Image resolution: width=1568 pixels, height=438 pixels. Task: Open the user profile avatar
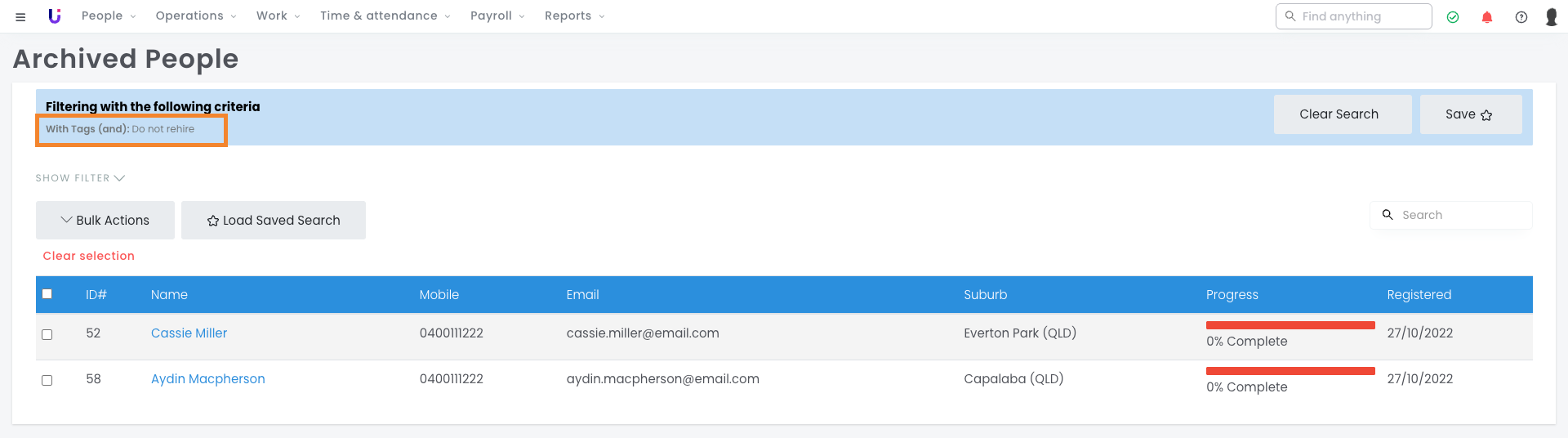[1552, 16]
